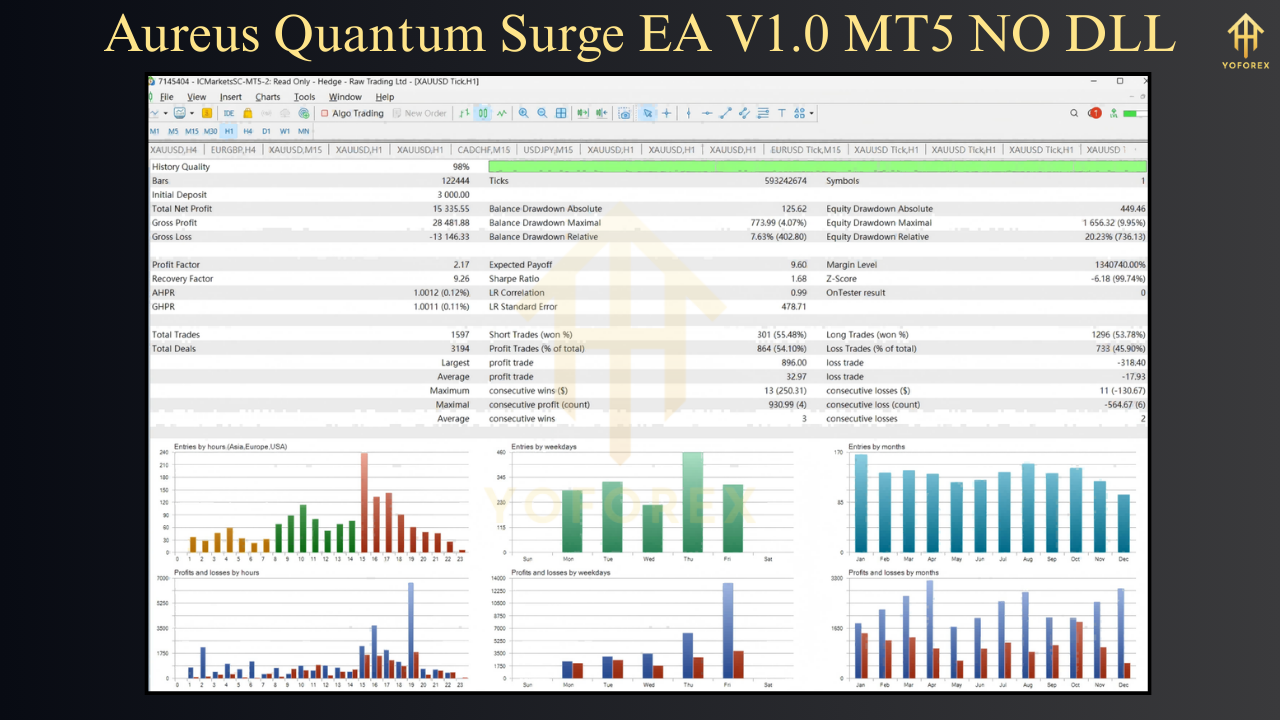Click the Zoom Out magnifier icon
Screen dimensions: 1280x720
541,113
